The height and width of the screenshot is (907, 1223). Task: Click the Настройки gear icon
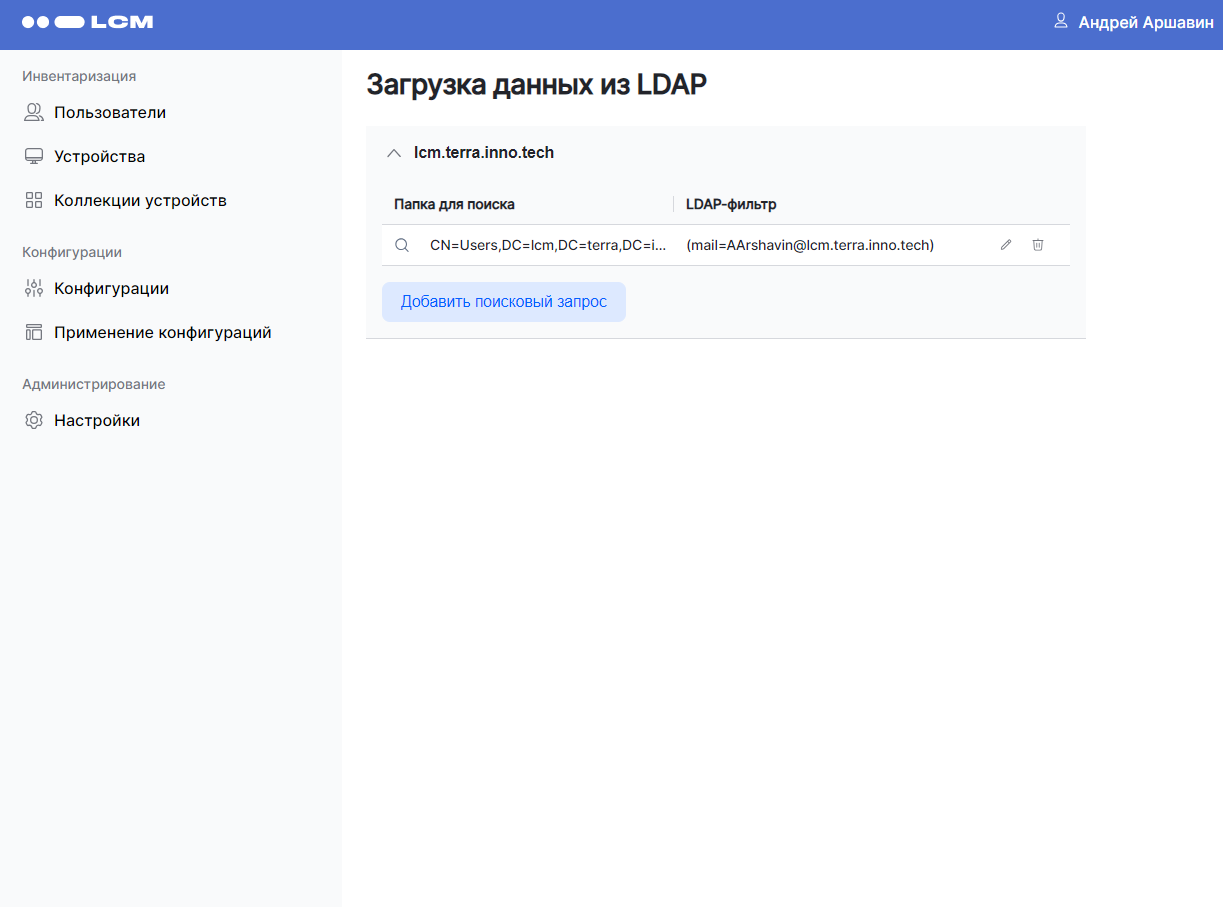tap(32, 420)
